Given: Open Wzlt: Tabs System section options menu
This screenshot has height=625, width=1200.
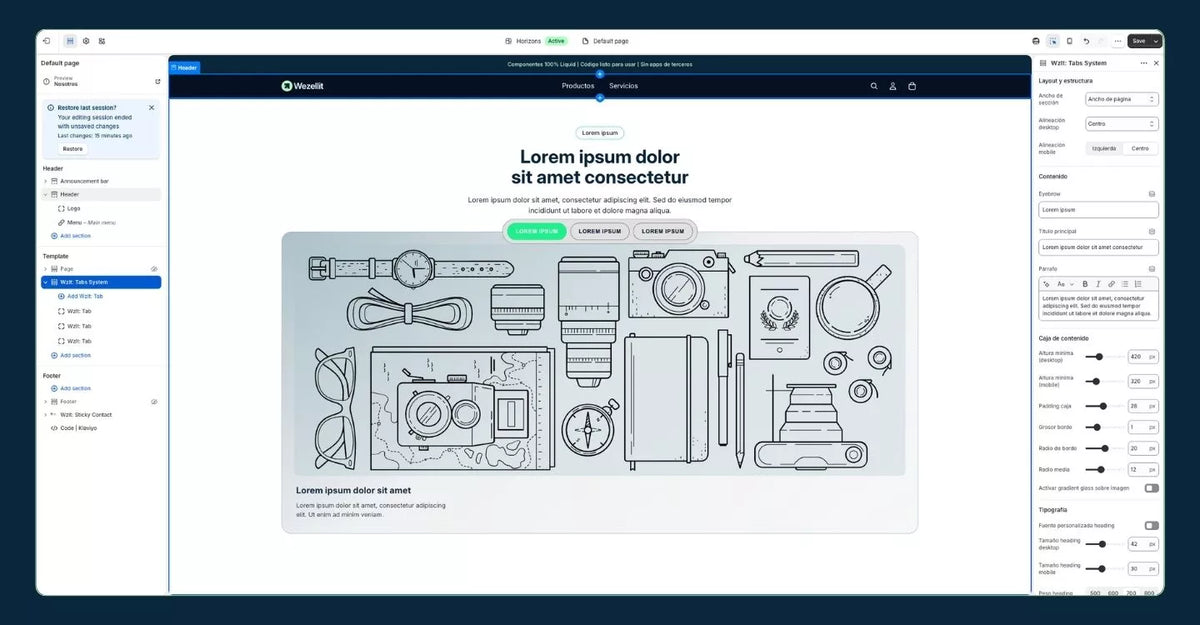Looking at the screenshot, I should (x=1144, y=63).
